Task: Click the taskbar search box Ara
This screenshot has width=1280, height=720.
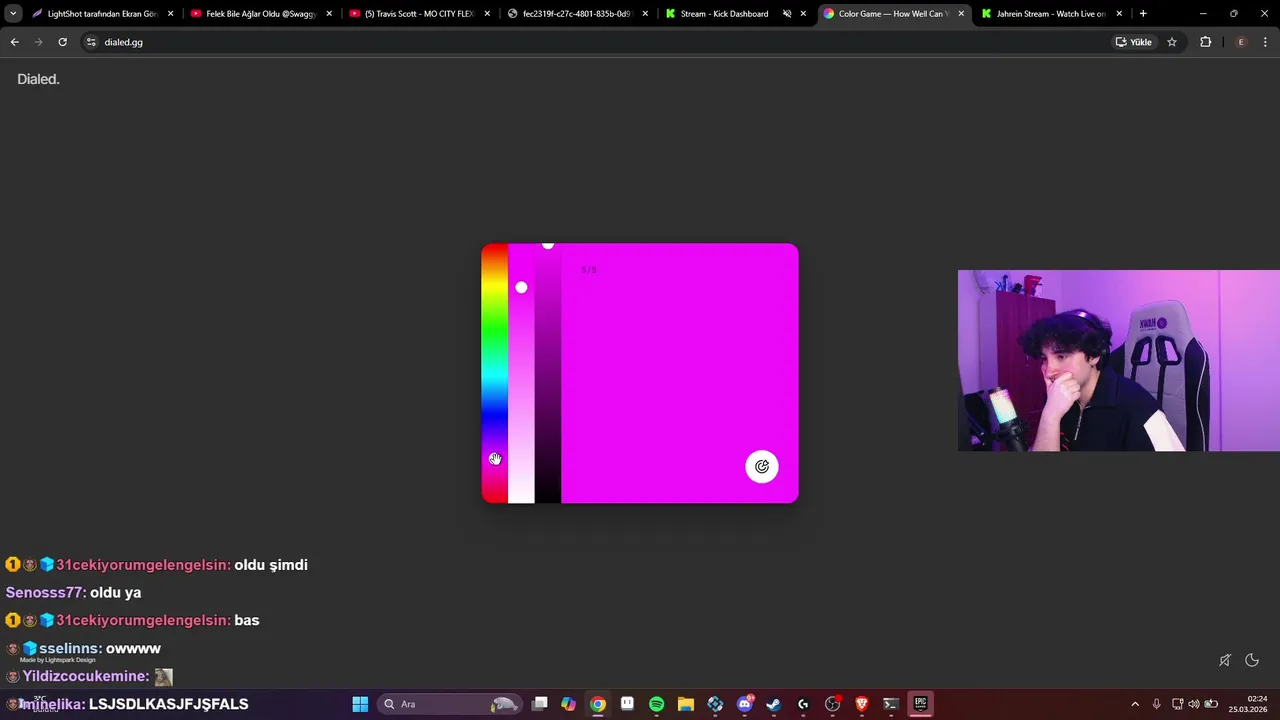Action: point(450,704)
